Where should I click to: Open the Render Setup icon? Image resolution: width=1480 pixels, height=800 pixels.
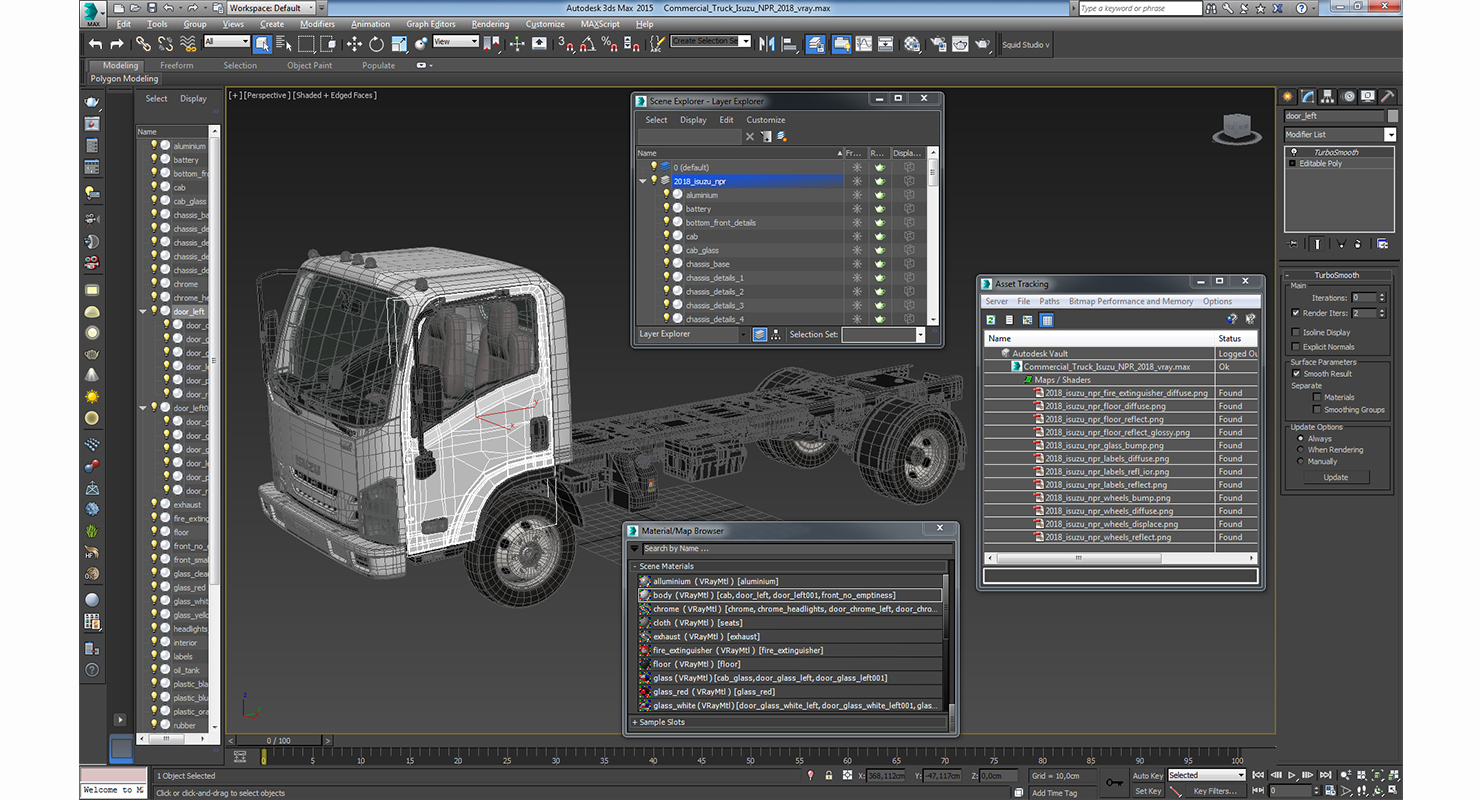click(x=938, y=44)
